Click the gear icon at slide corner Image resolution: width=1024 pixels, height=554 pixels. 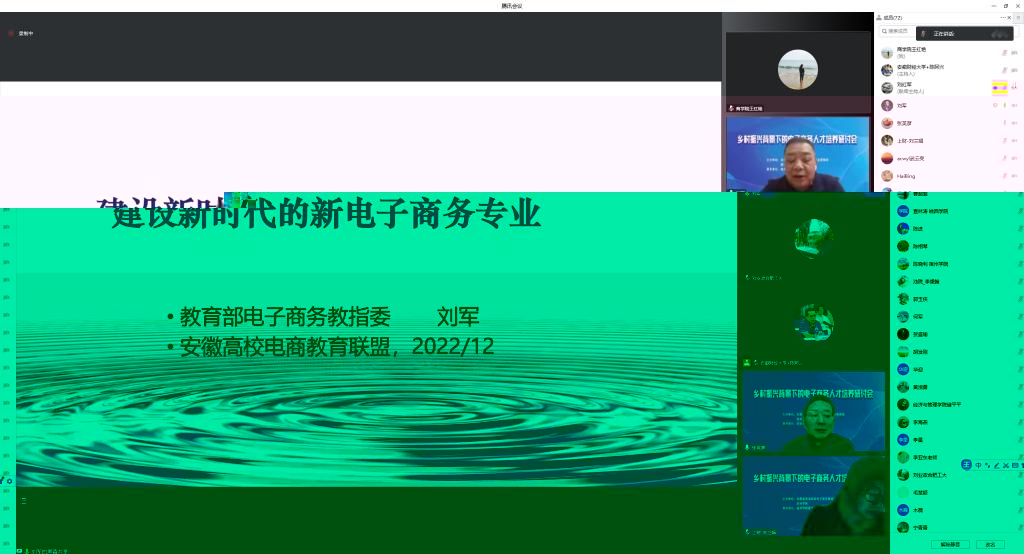[x=10, y=481]
